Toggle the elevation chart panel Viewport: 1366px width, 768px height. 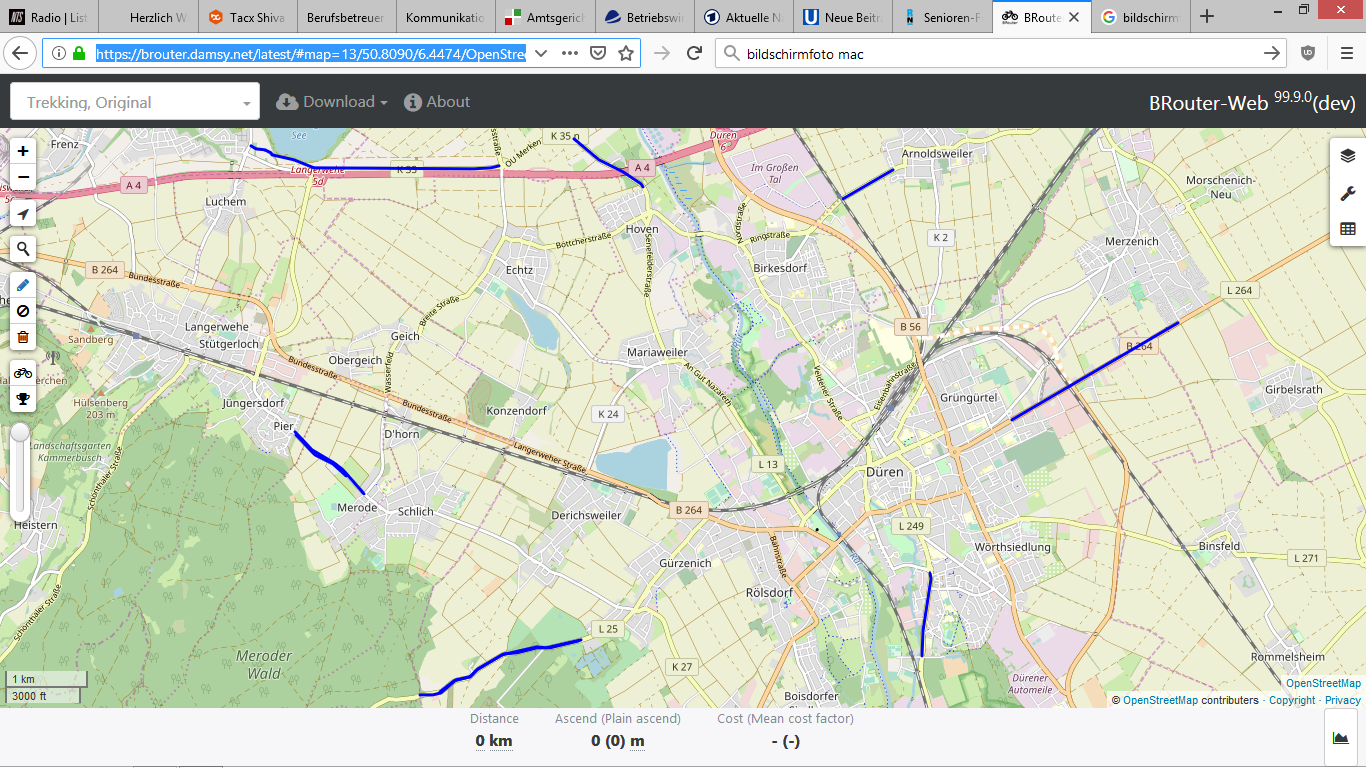1340,738
